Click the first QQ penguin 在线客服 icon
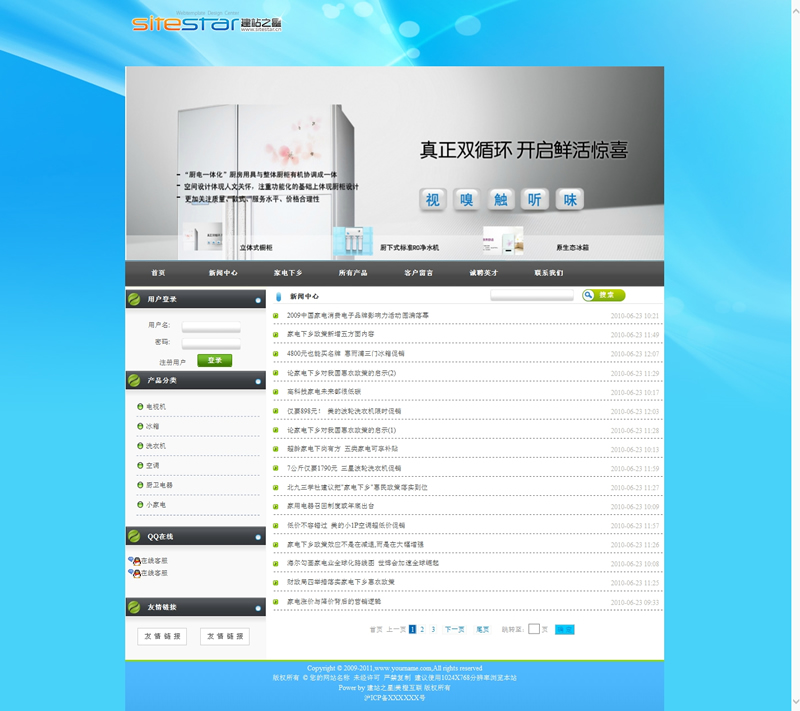The width and height of the screenshot is (800, 711). (135, 561)
